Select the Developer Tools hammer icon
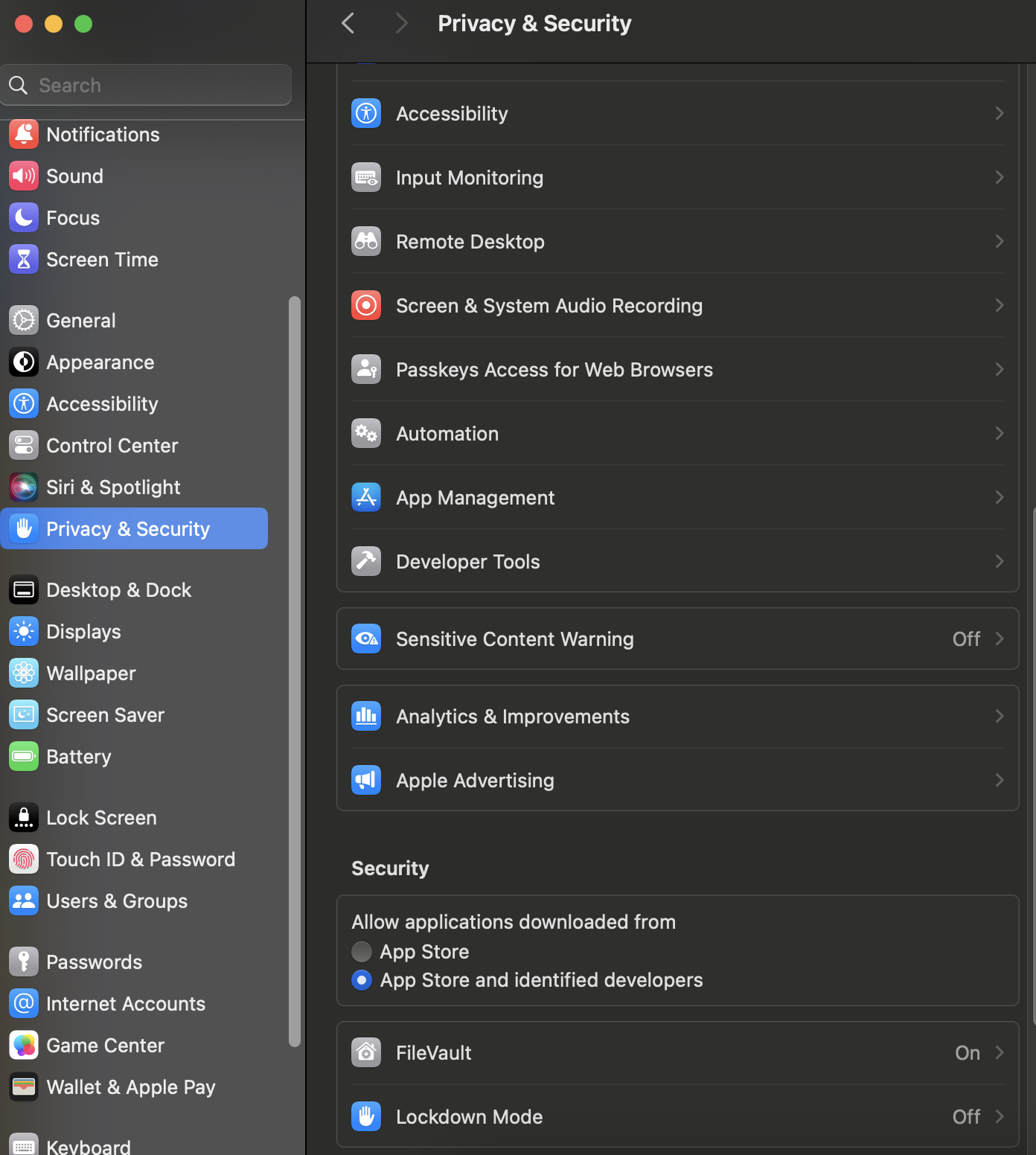 point(365,561)
